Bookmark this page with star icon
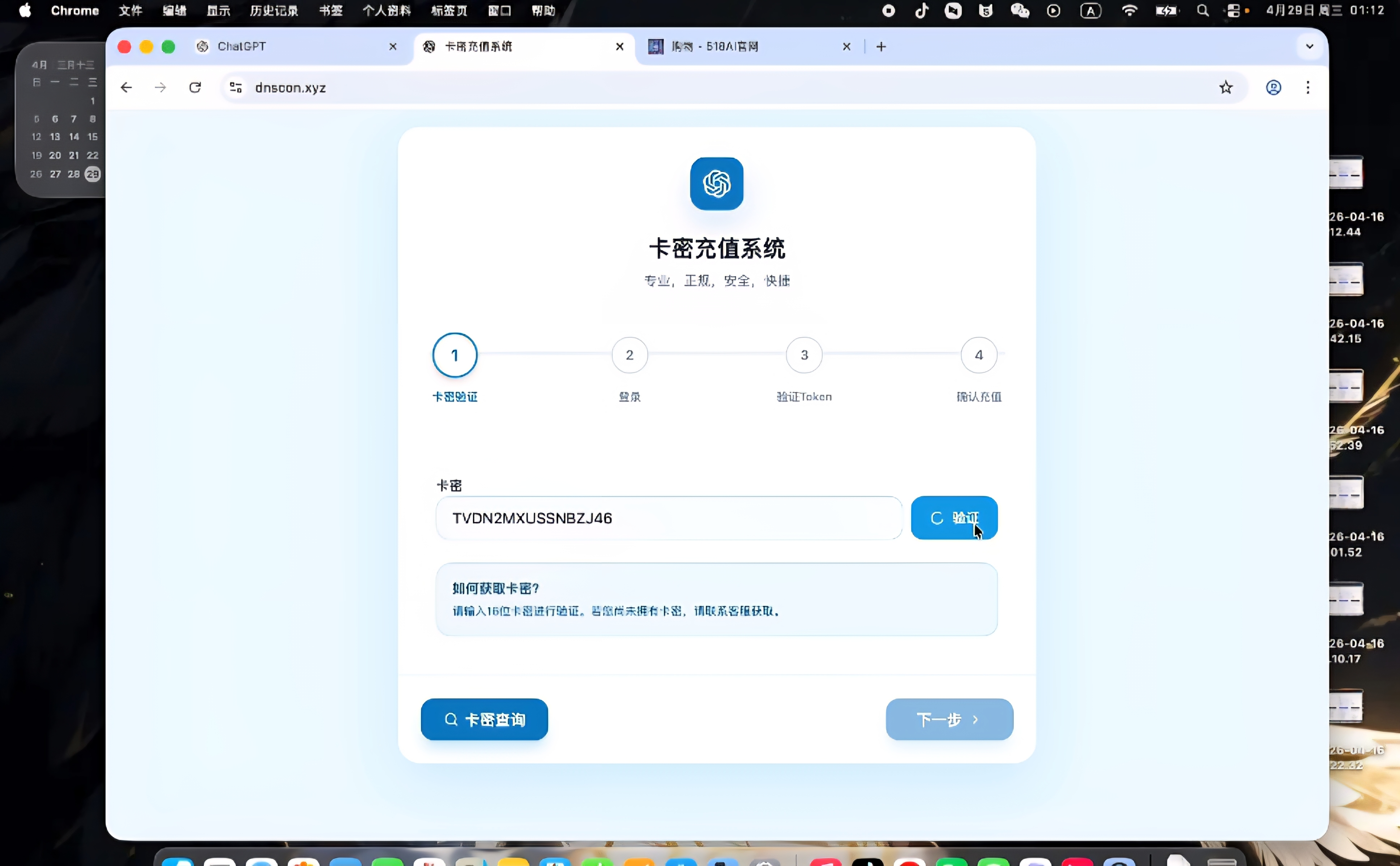Screen dimensions: 1400x866 (1226, 87)
